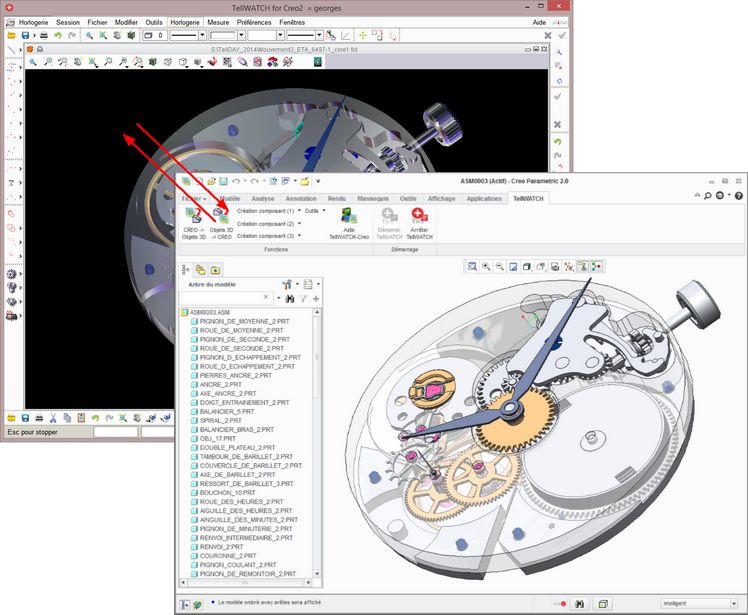This screenshot has height=615, width=748.
Task: Open the Fenêtres menu in TellWATCH
Action: tap(292, 22)
